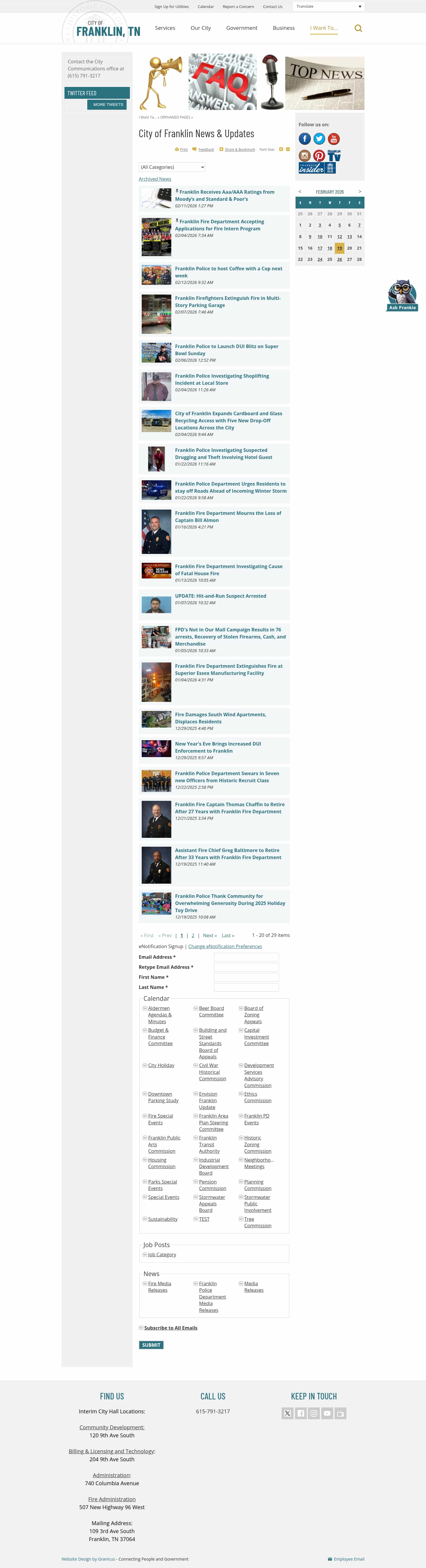Click the megaphone figure banner image
Screen dimensions: 426x1568
click(x=162, y=83)
